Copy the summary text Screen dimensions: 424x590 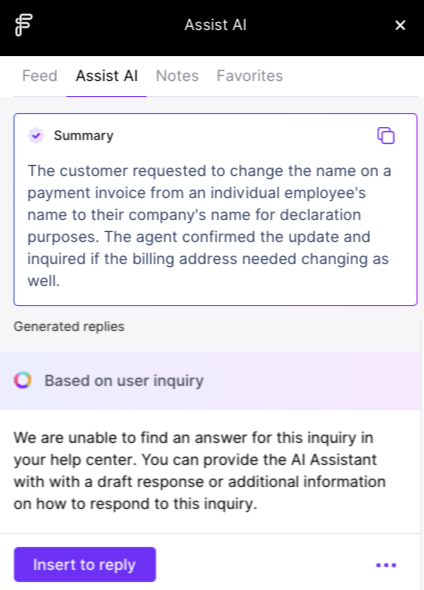(x=386, y=135)
